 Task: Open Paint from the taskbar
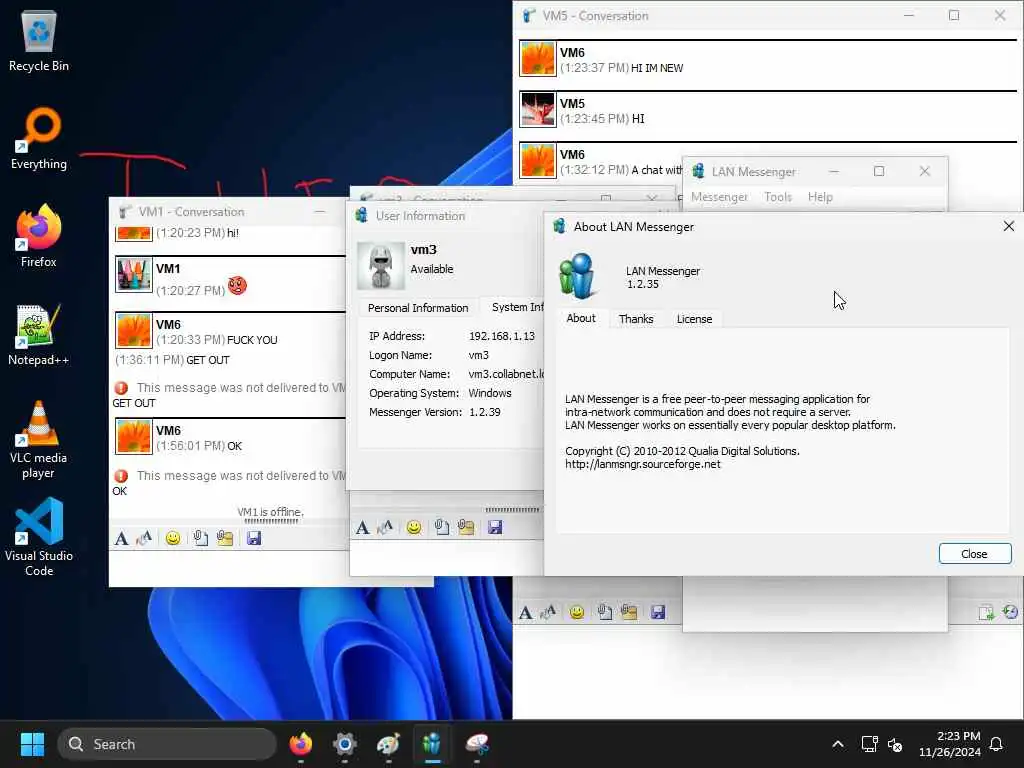pyautogui.click(x=388, y=744)
